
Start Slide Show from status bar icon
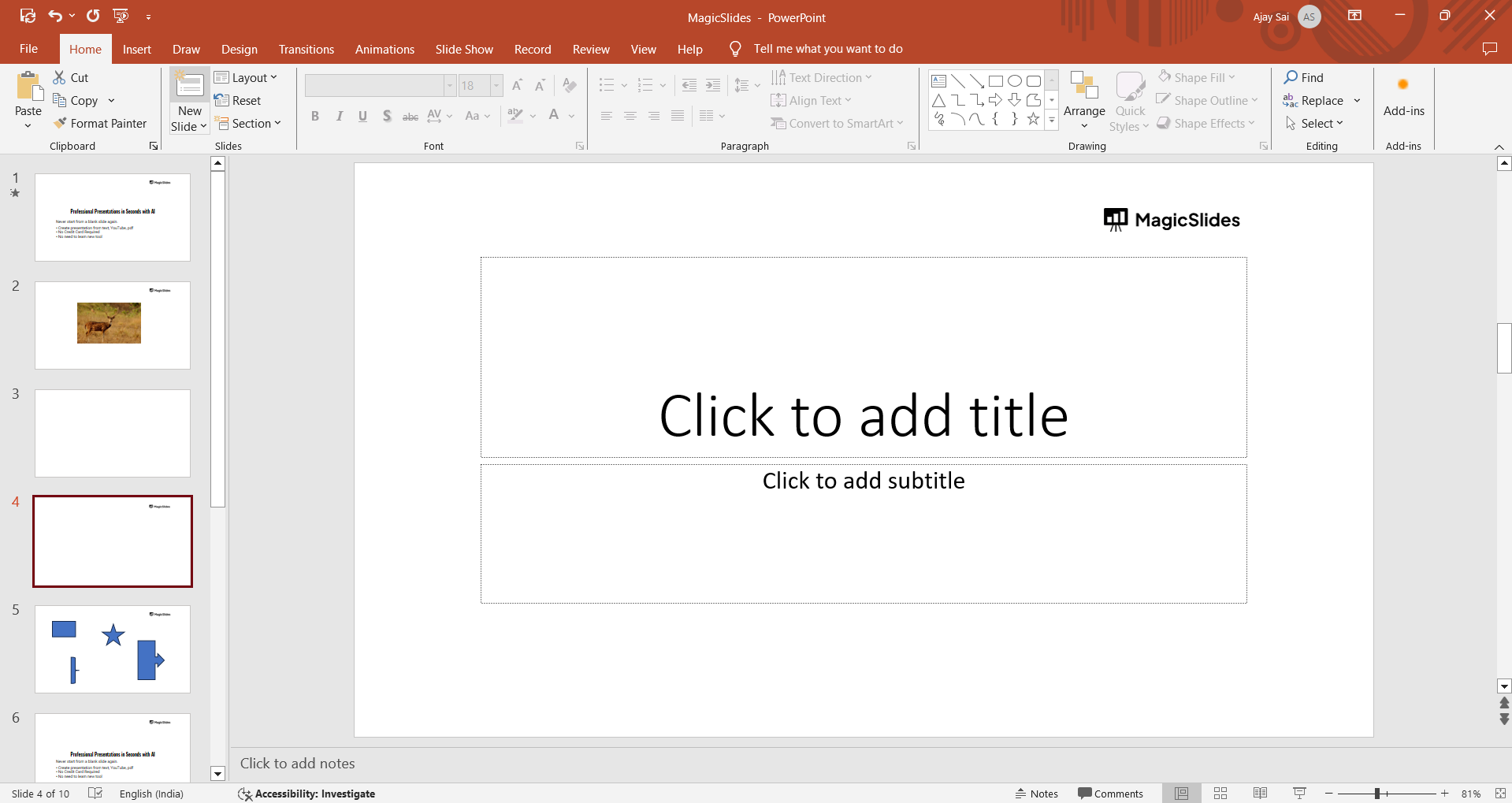1299,794
